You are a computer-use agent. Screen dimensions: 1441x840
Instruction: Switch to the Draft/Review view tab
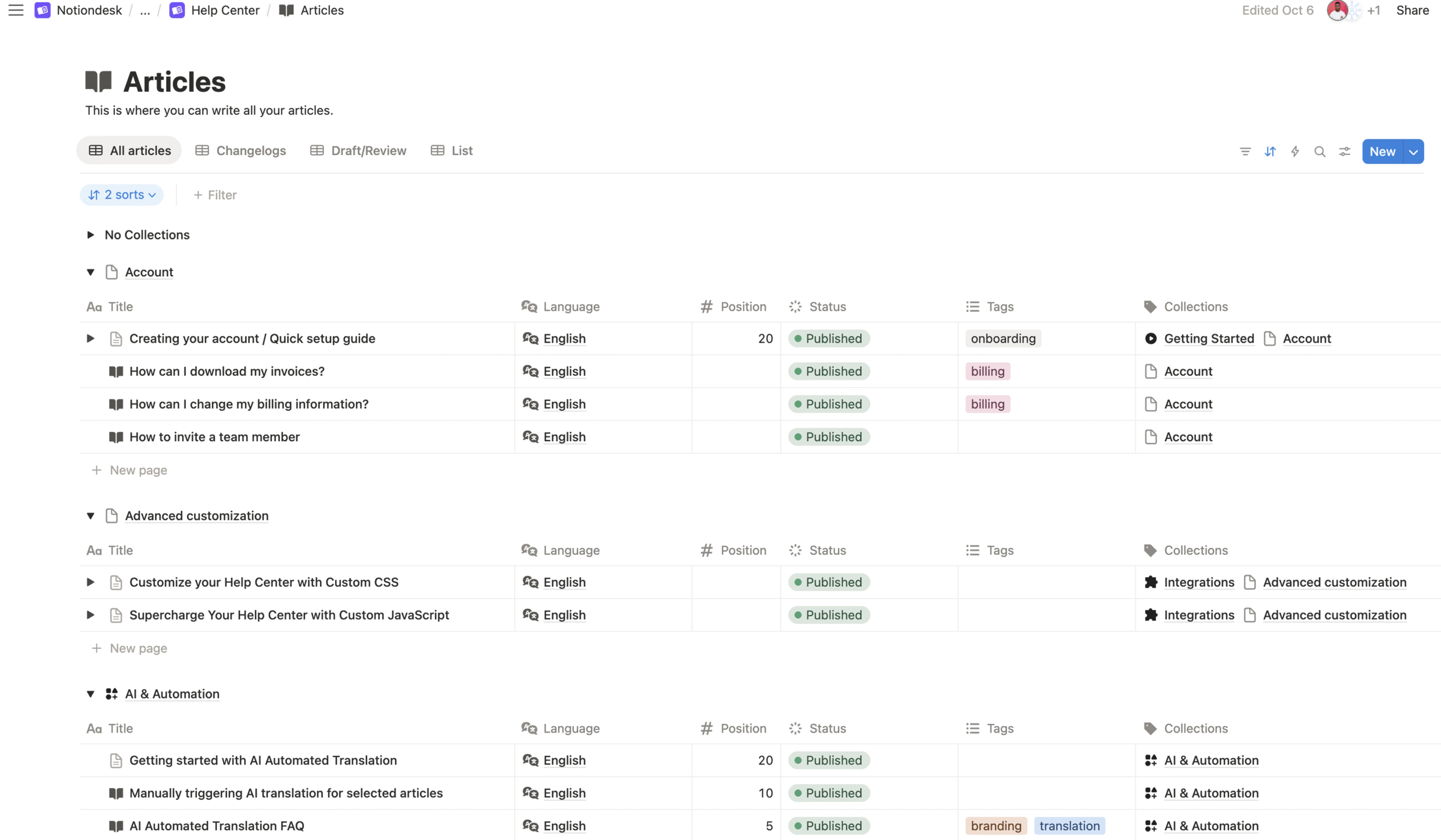tap(359, 150)
